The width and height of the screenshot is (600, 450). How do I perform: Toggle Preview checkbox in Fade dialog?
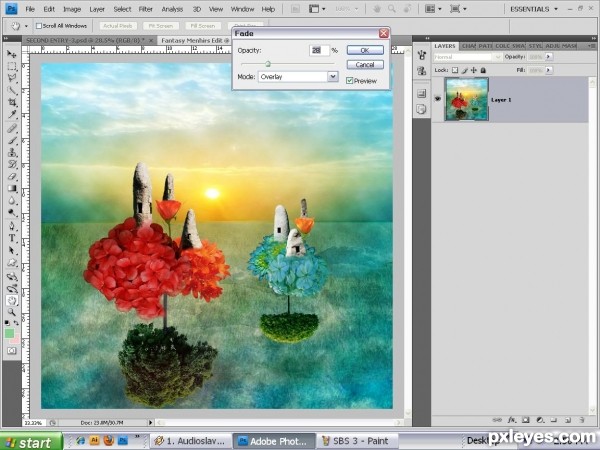click(349, 81)
